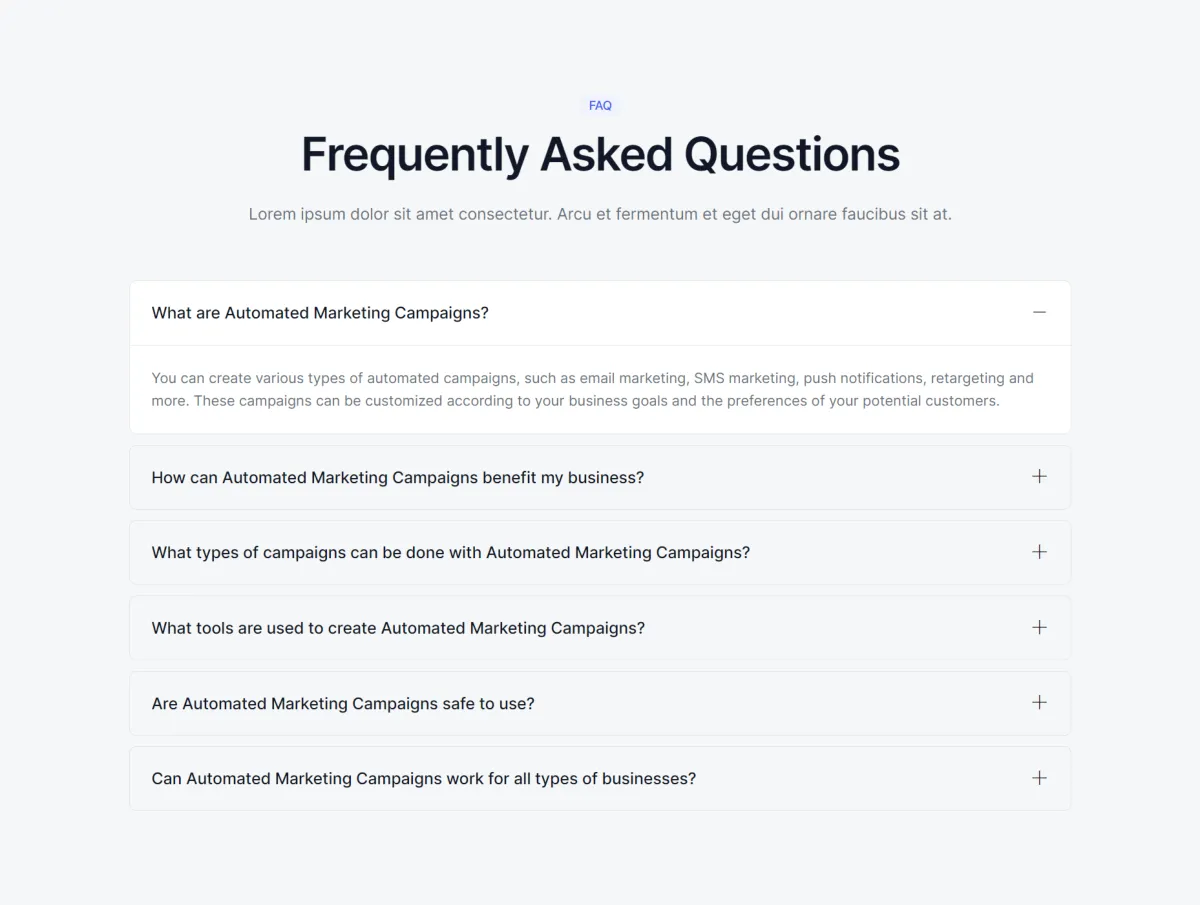Viewport: 1200px width, 905px height.
Task: Click plus icon next to 'What tools are used' question
Action: 1039,627
